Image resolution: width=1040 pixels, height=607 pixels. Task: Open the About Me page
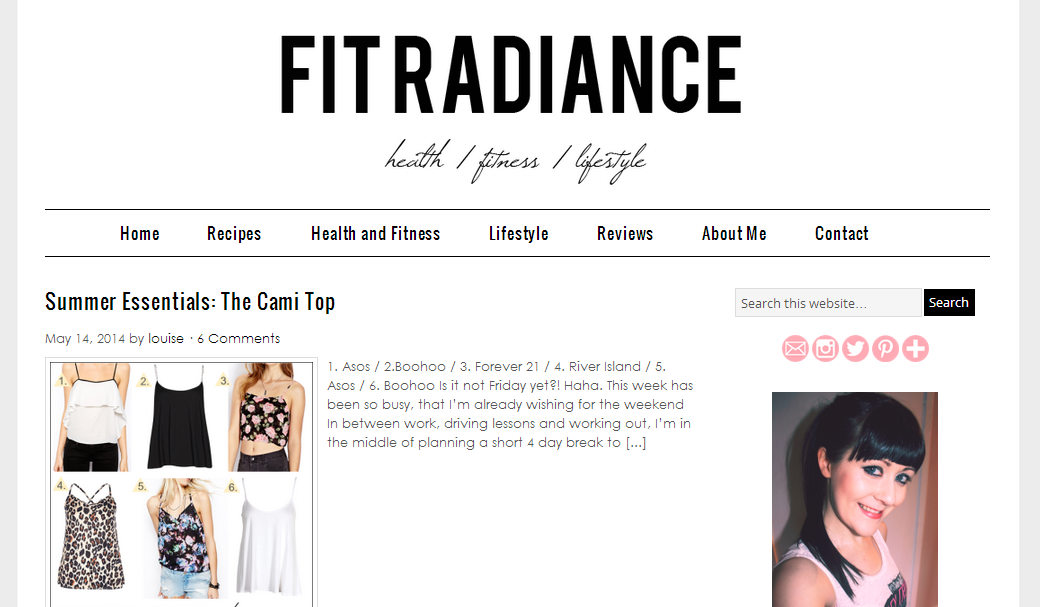click(x=734, y=234)
